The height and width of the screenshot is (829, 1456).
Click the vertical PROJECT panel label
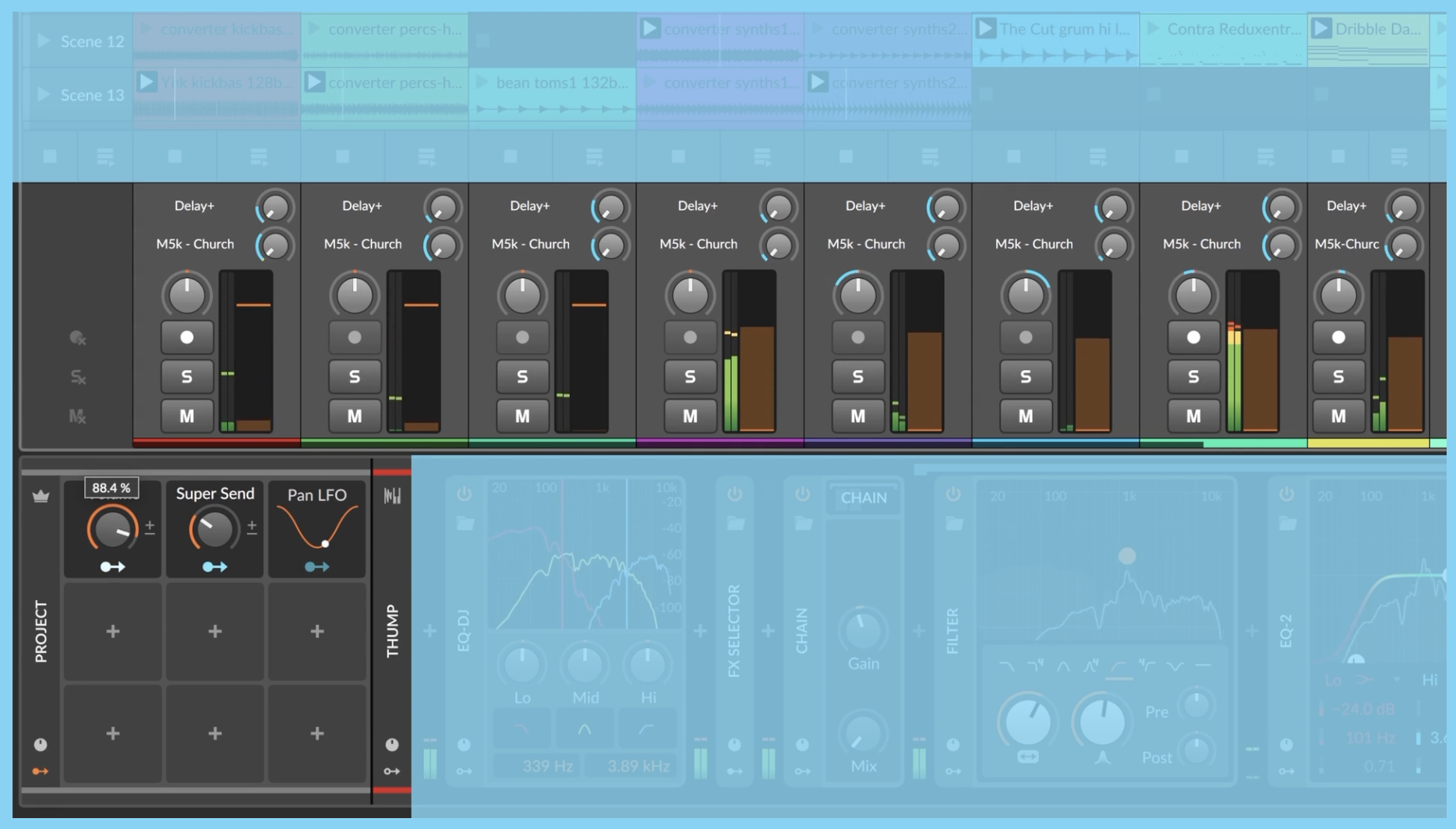[41, 631]
